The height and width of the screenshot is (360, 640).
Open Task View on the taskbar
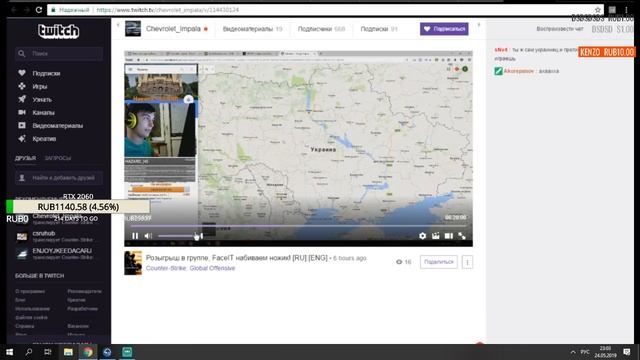(x=48, y=352)
